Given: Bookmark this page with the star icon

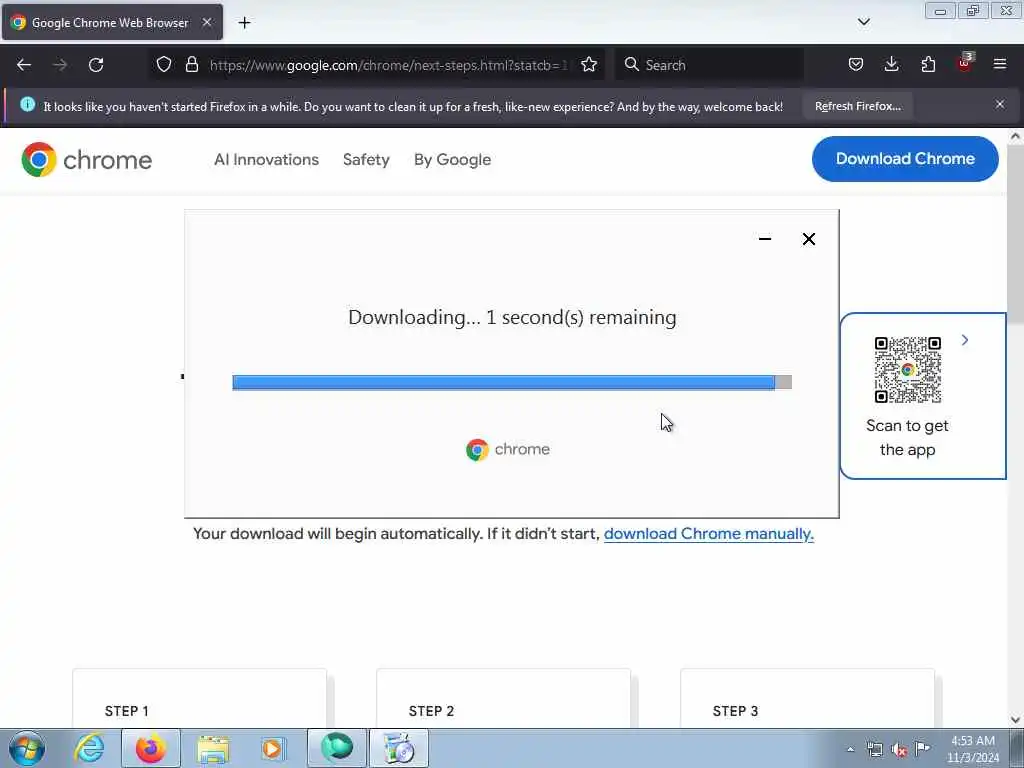Looking at the screenshot, I should pos(589,65).
